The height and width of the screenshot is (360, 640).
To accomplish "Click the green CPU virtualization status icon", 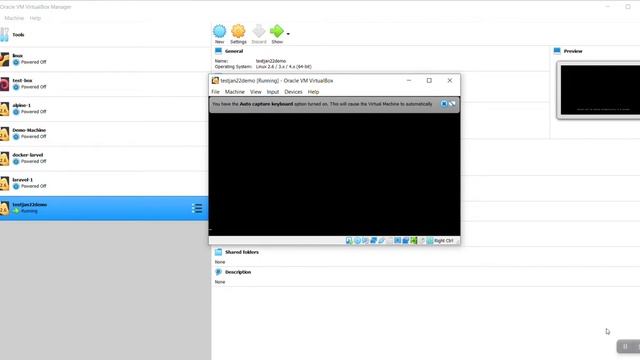I will 413,241.
